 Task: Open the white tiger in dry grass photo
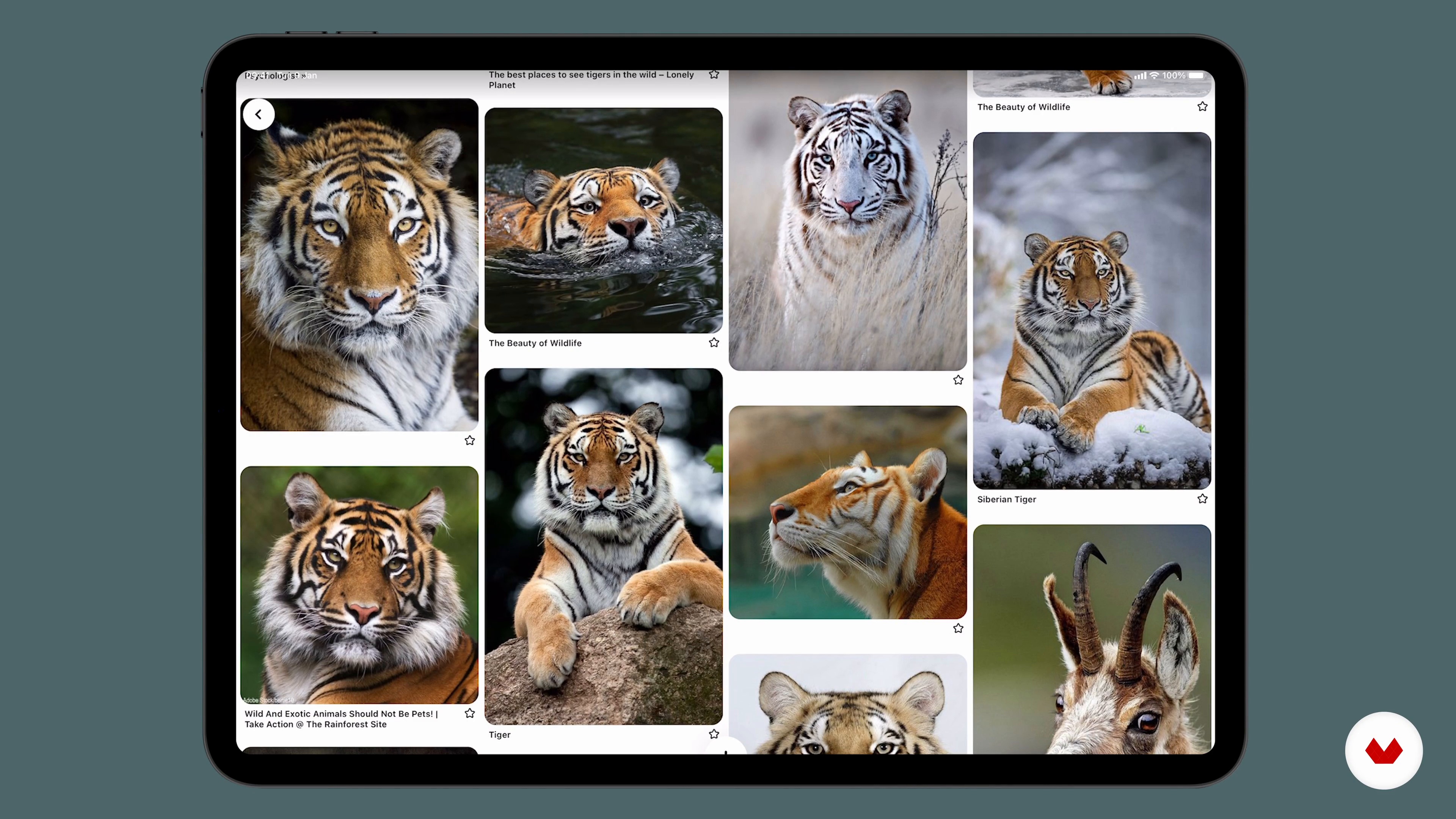coord(847,220)
